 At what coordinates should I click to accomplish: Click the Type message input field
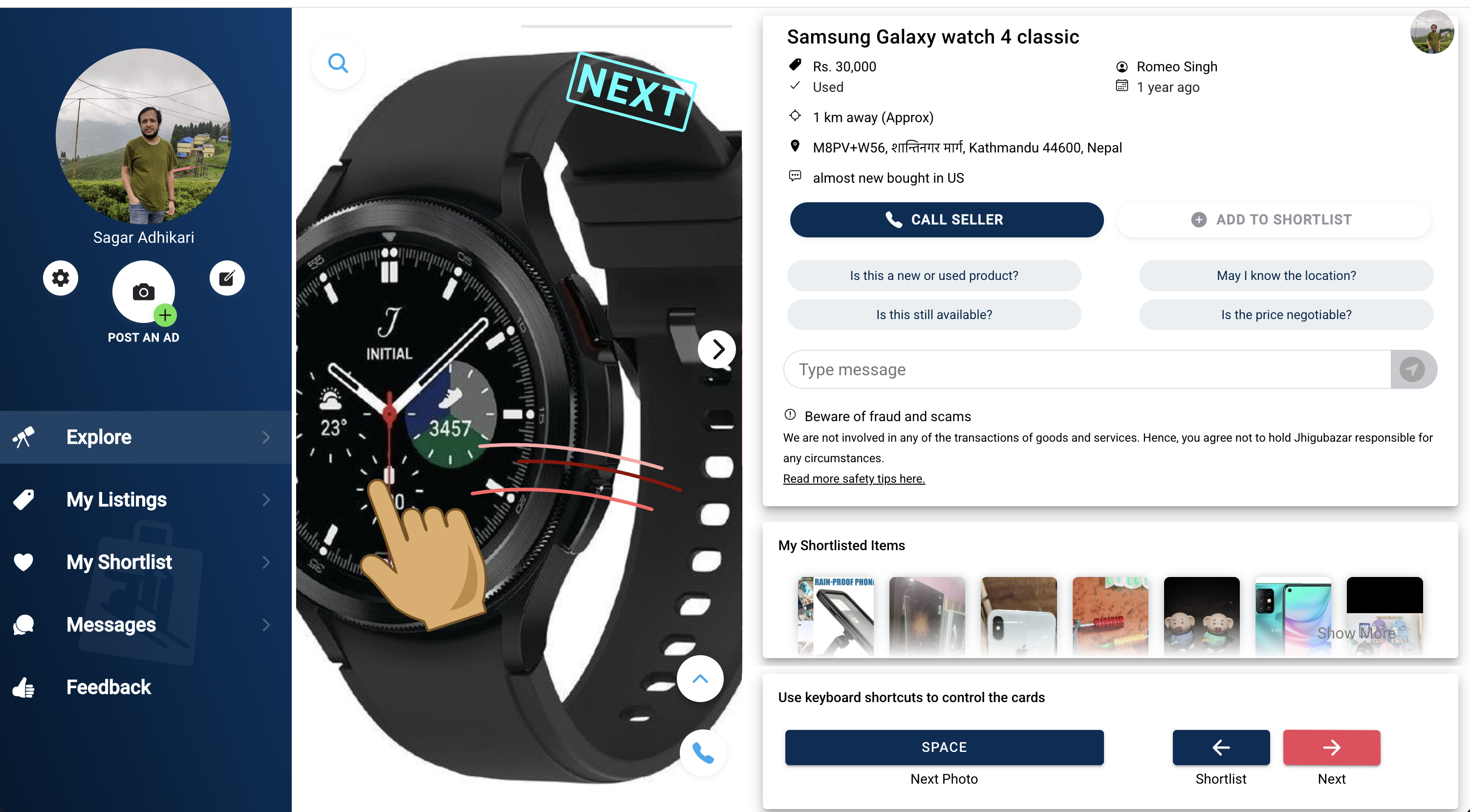1088,369
